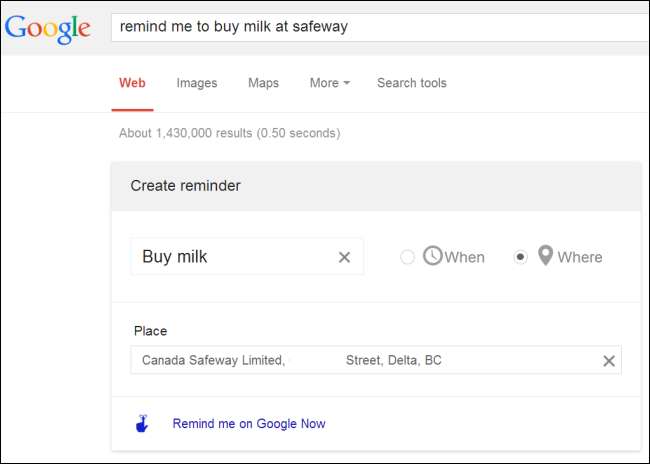Expand the More dropdown menu

329,83
